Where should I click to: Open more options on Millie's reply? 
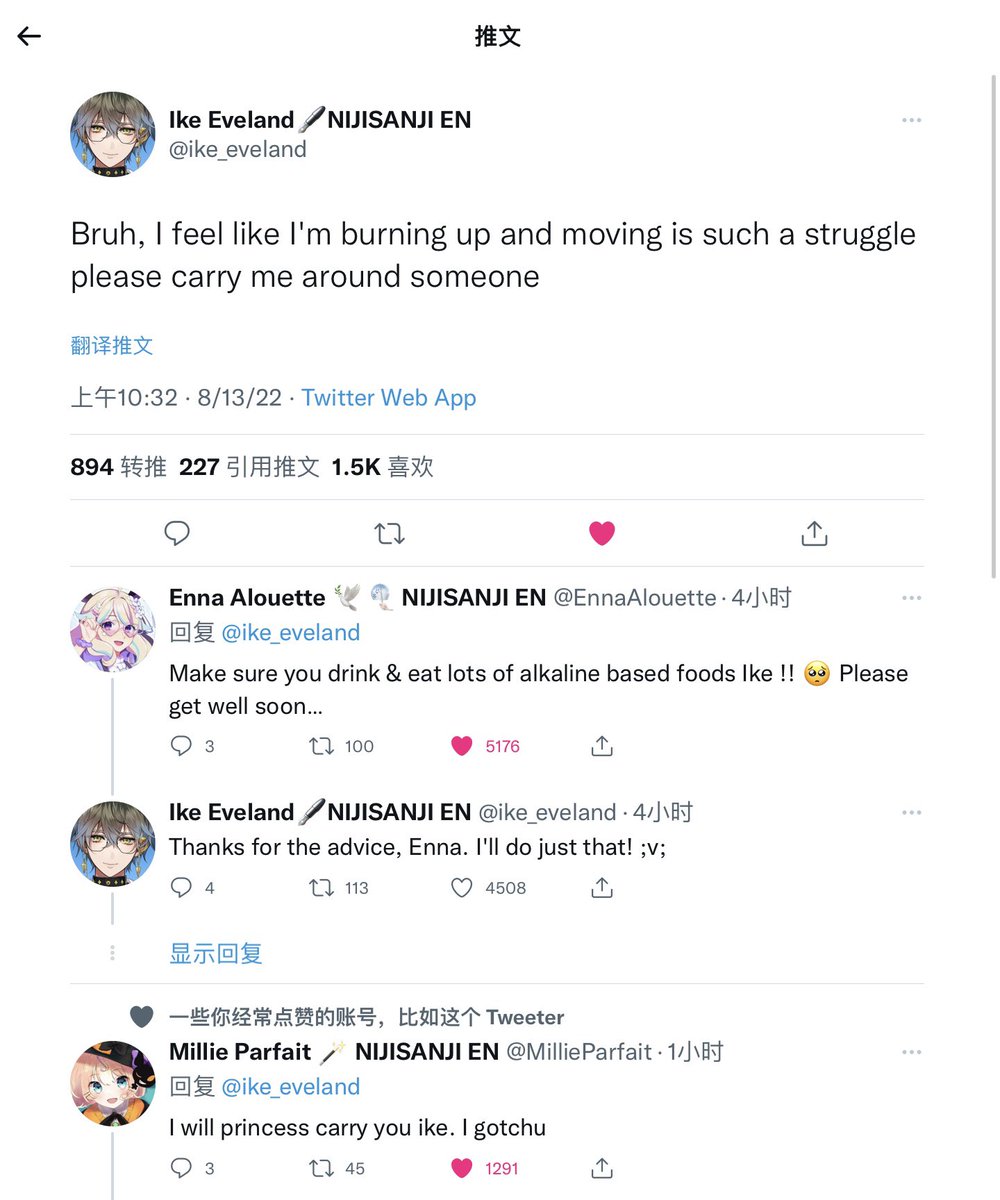click(911, 1052)
